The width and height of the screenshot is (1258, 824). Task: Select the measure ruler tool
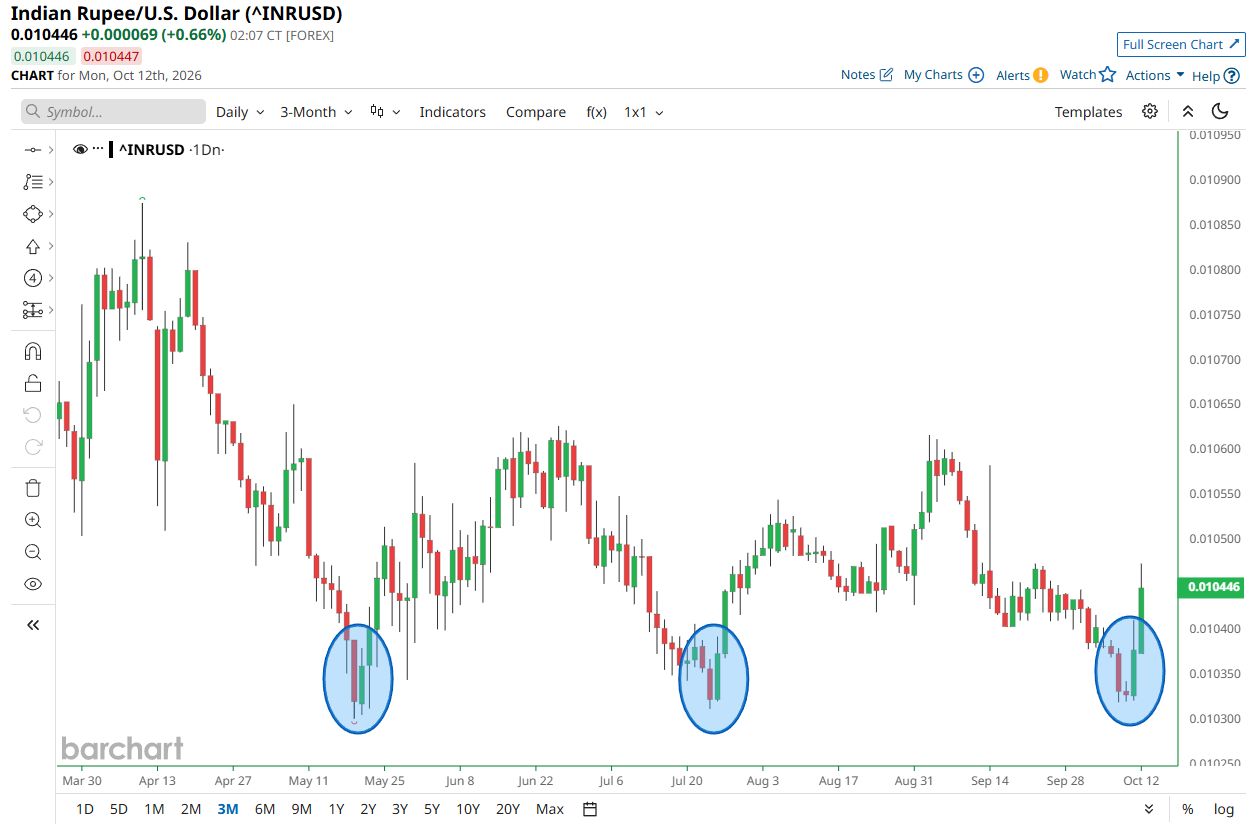[32, 310]
